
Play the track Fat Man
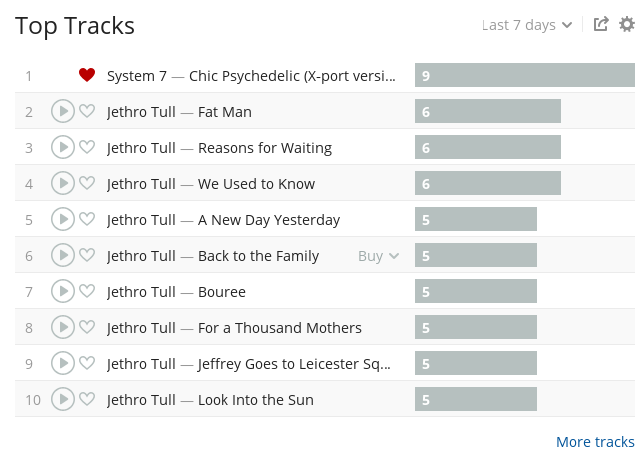click(62, 111)
